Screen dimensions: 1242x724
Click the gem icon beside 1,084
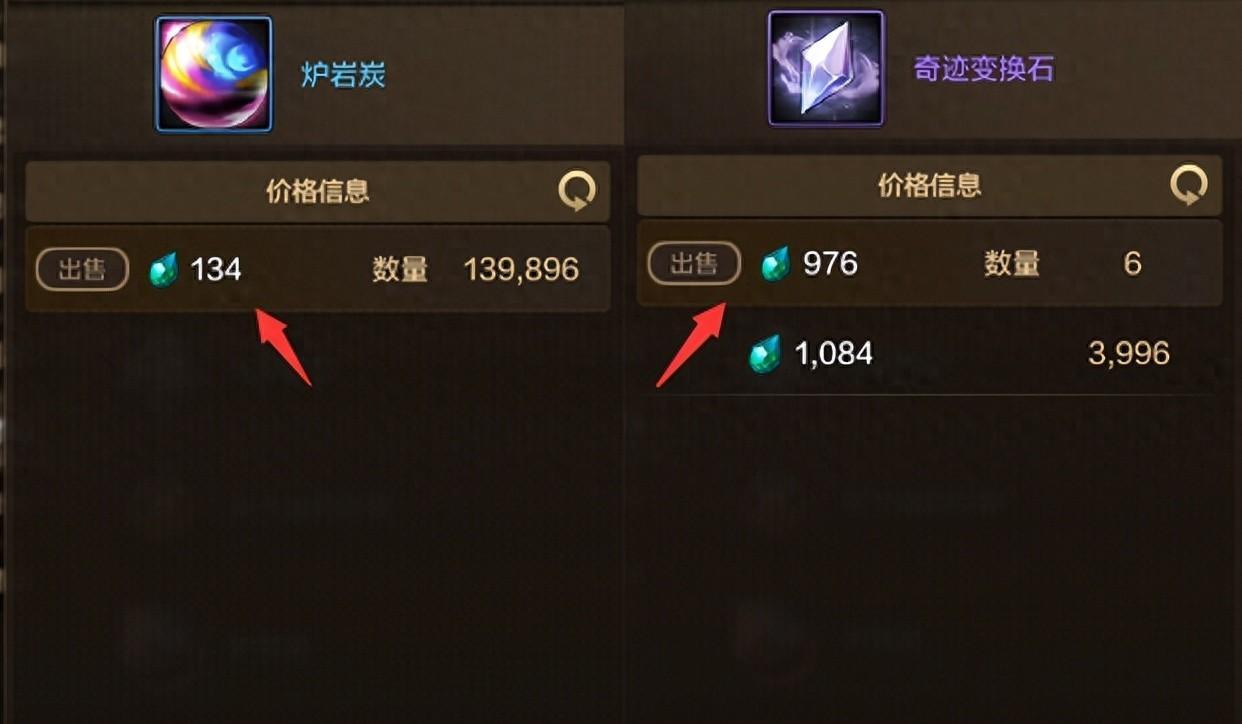[765, 354]
